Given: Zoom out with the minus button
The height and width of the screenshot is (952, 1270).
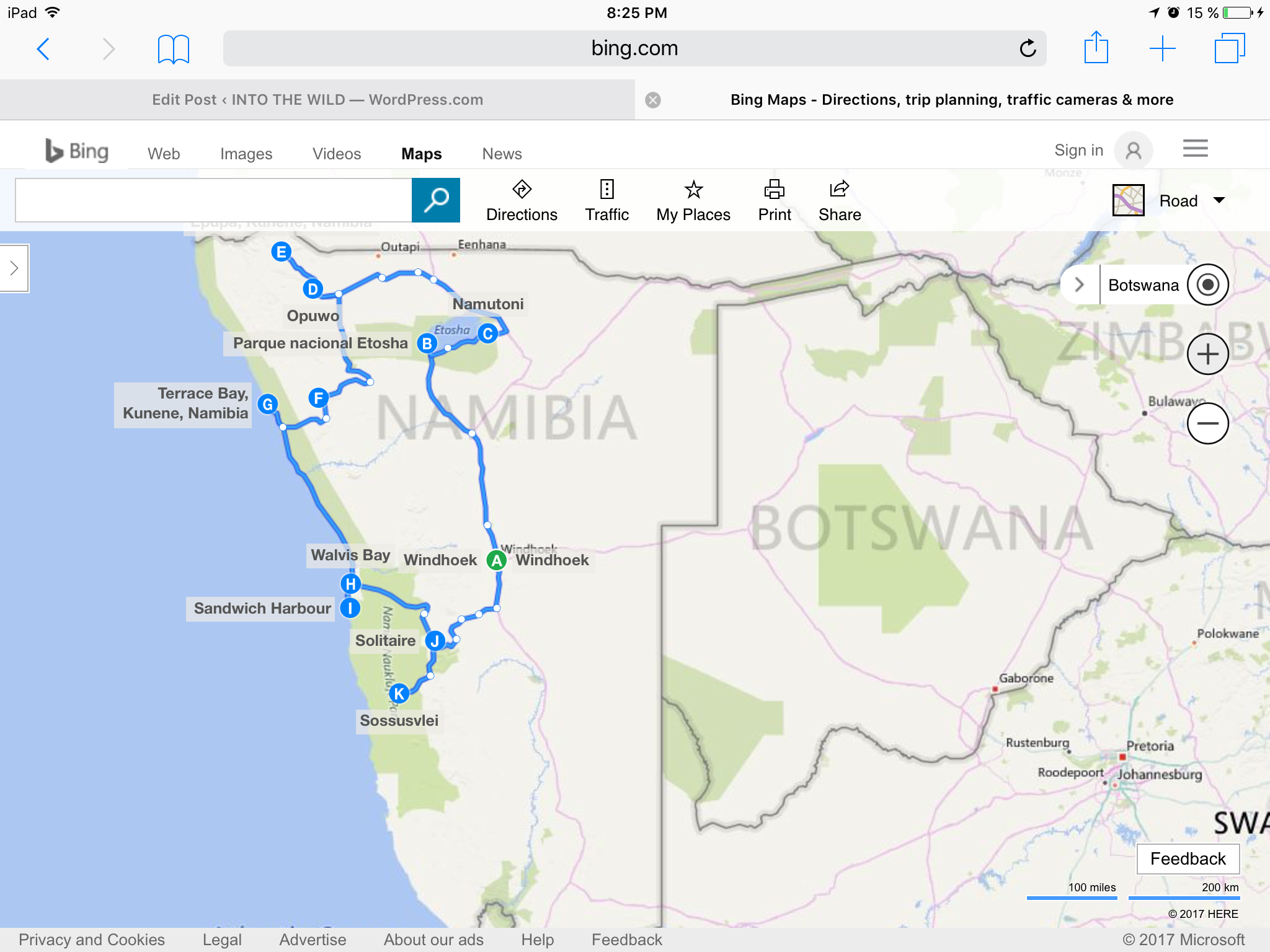Looking at the screenshot, I should 1207,423.
